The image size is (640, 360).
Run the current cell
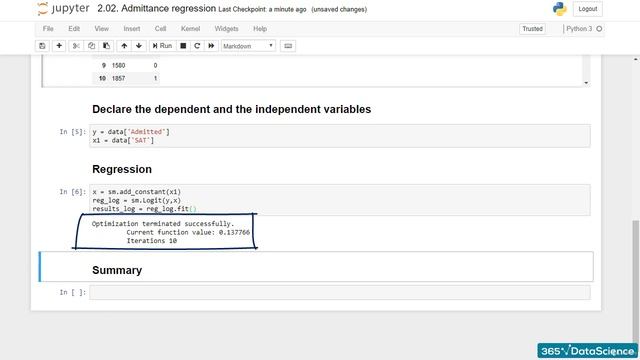pyautogui.click(x=162, y=46)
